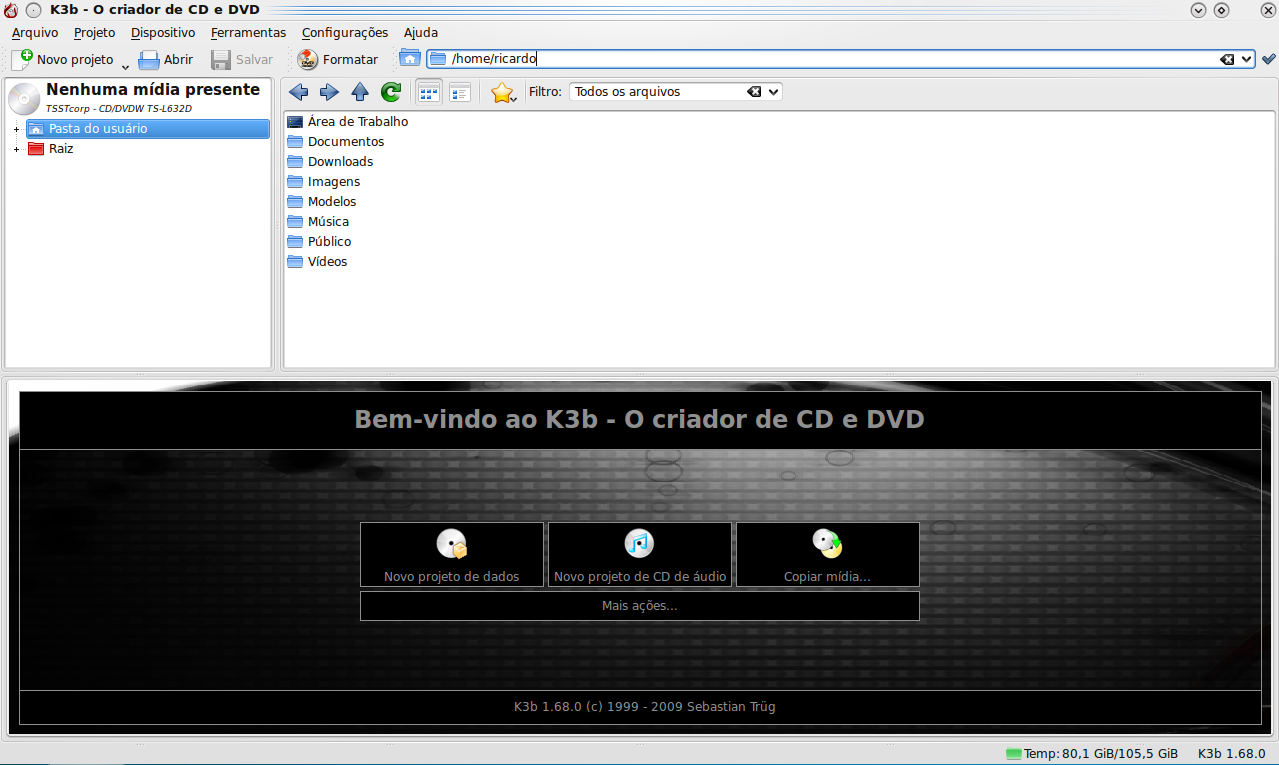Select the Imagens folder
Viewport: 1279px width, 765px height.
(x=324, y=182)
